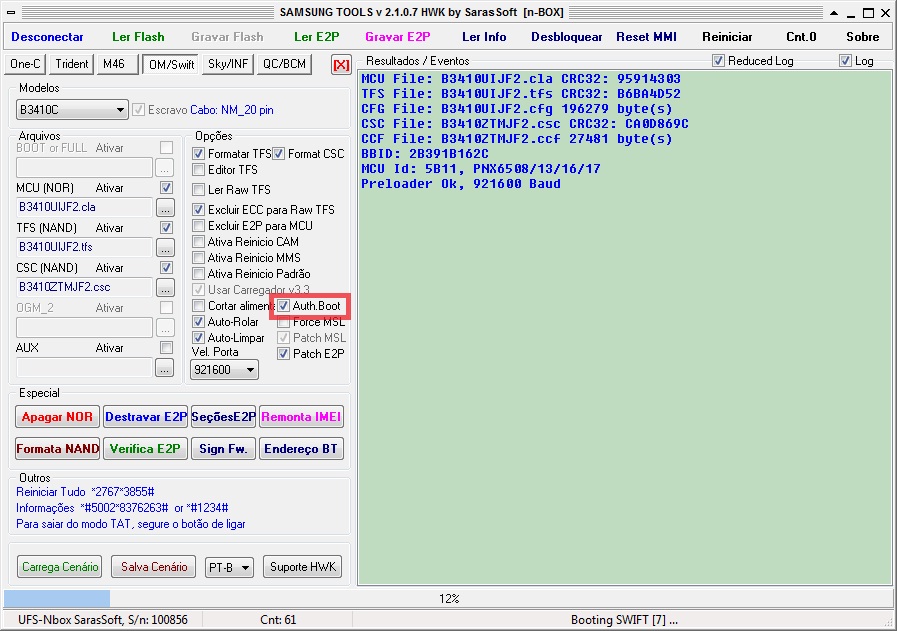
Task: Click the TFS file field B3410UIJF2.tfs
Action: tap(84, 247)
